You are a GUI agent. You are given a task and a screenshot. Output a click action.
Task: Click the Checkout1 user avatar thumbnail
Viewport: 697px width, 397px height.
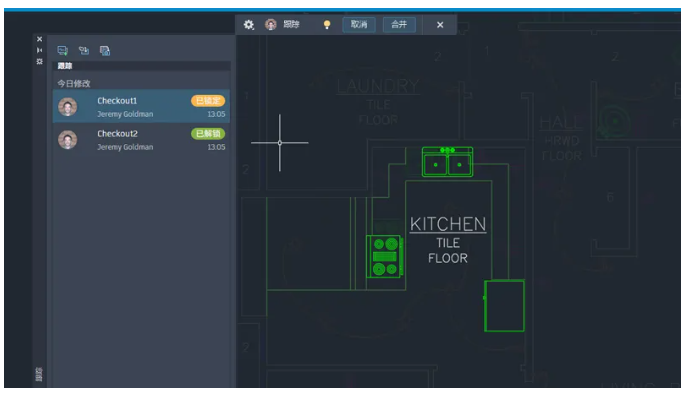pyautogui.click(x=68, y=107)
